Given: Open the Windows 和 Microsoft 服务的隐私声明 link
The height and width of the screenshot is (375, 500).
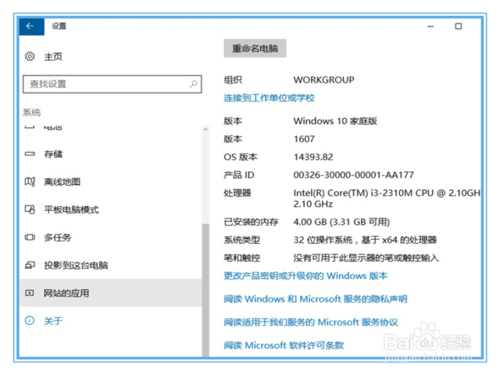Looking at the screenshot, I should point(315,299).
